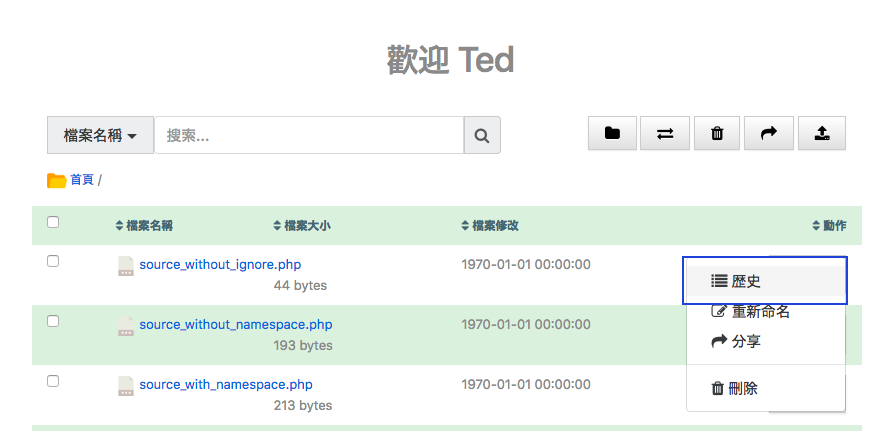
Task: Sort by 檔案大小 column header
Action: pyautogui.click(x=301, y=226)
